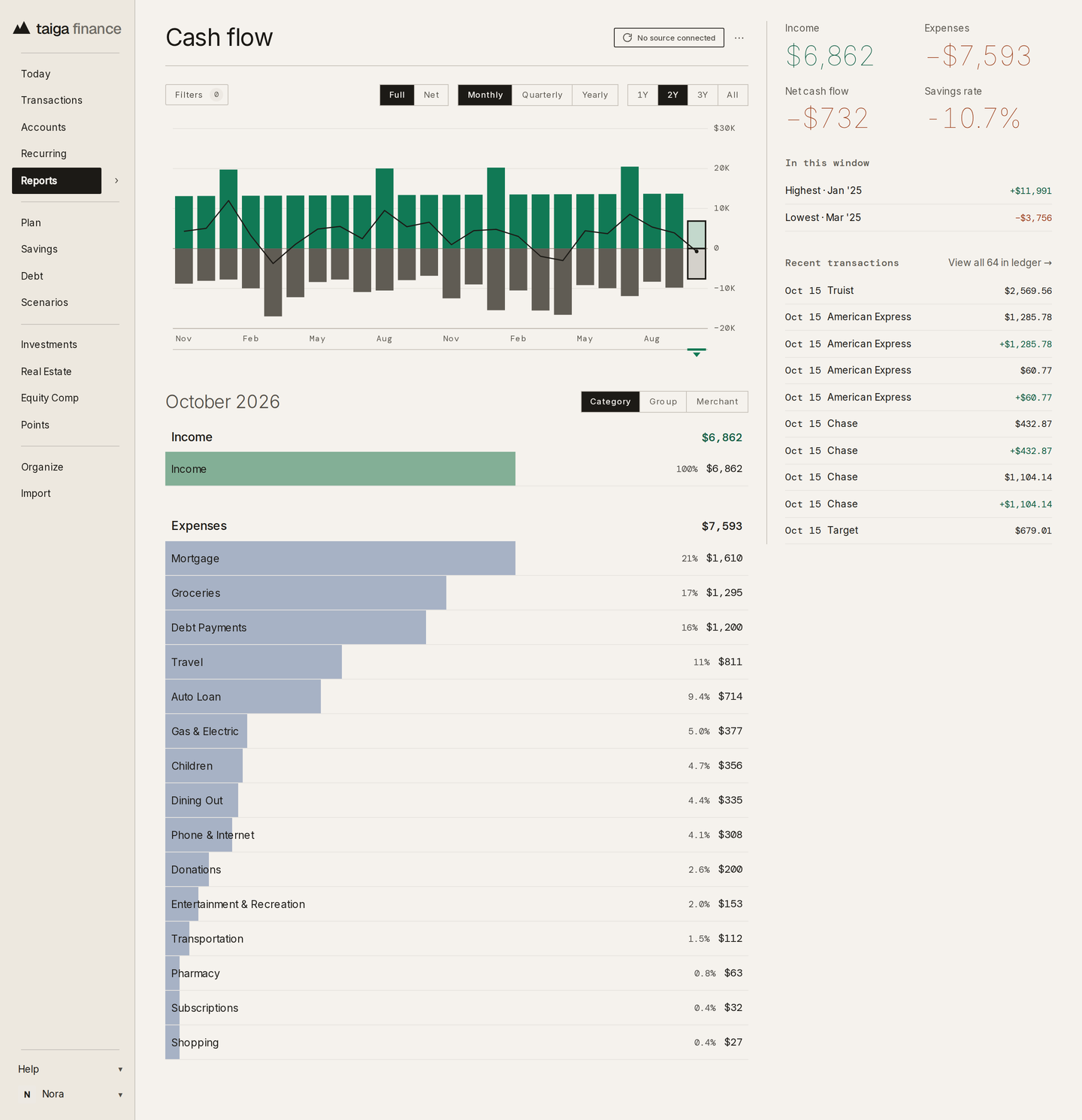Open Scenarios in sidebar
Screen dimensions: 1082x1120
click(x=44, y=302)
